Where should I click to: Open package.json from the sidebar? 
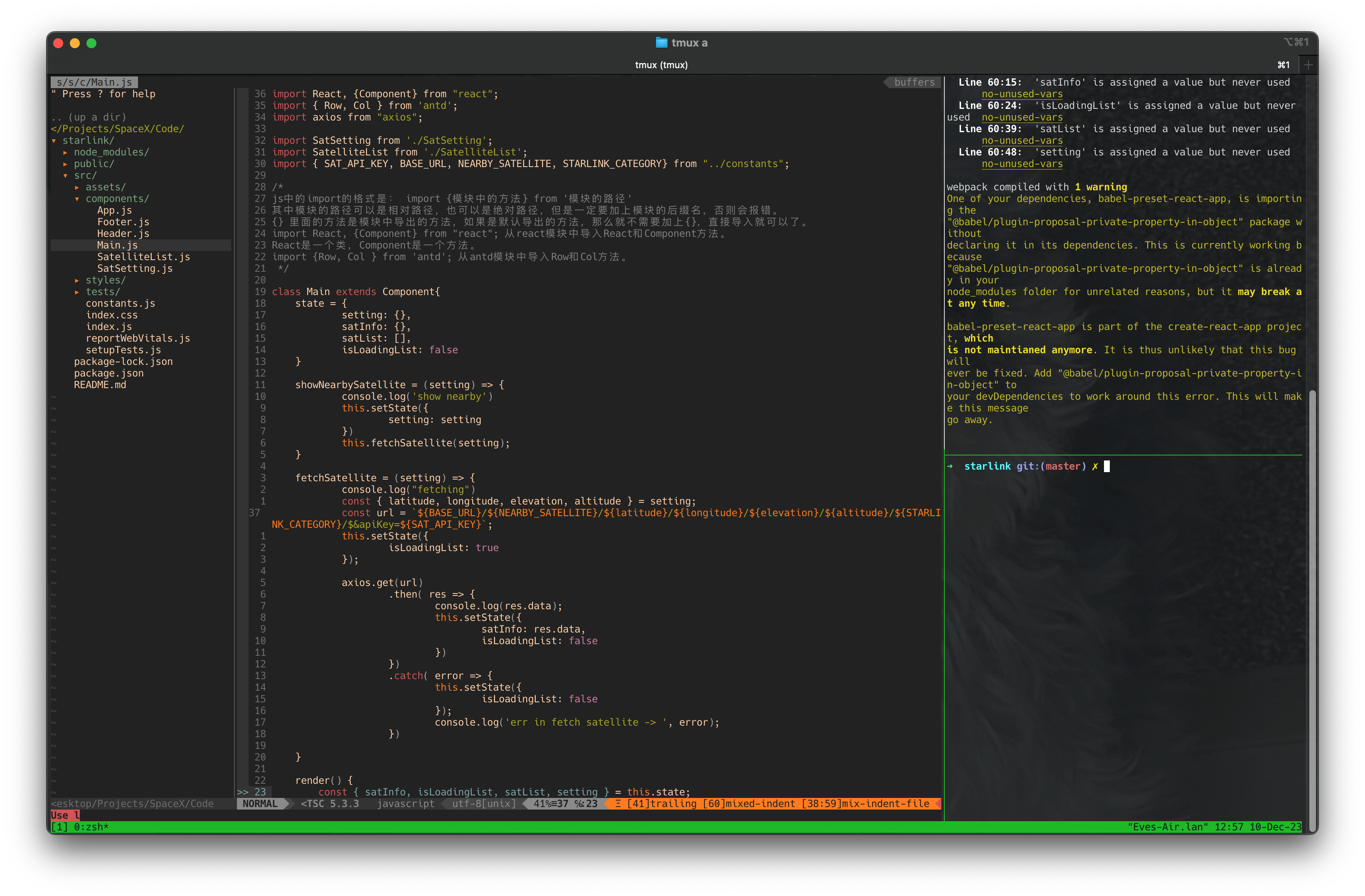110,373
